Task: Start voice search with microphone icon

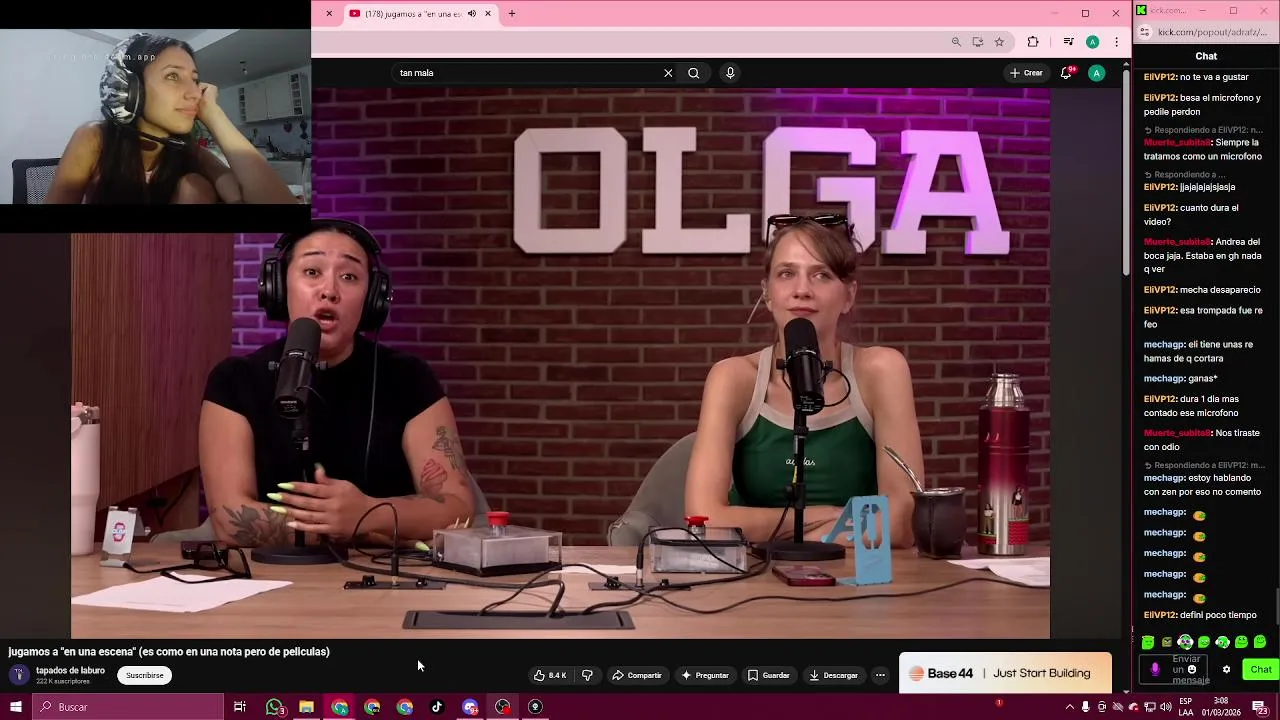Action: pos(730,73)
